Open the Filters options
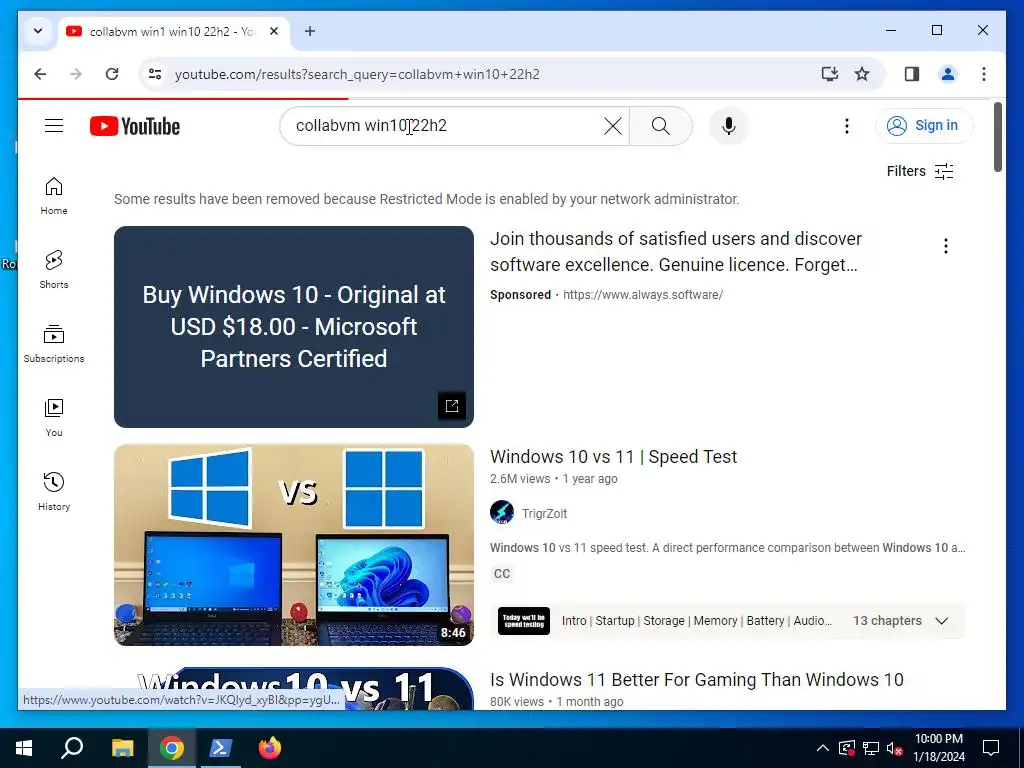The height and width of the screenshot is (768, 1024). [920, 171]
